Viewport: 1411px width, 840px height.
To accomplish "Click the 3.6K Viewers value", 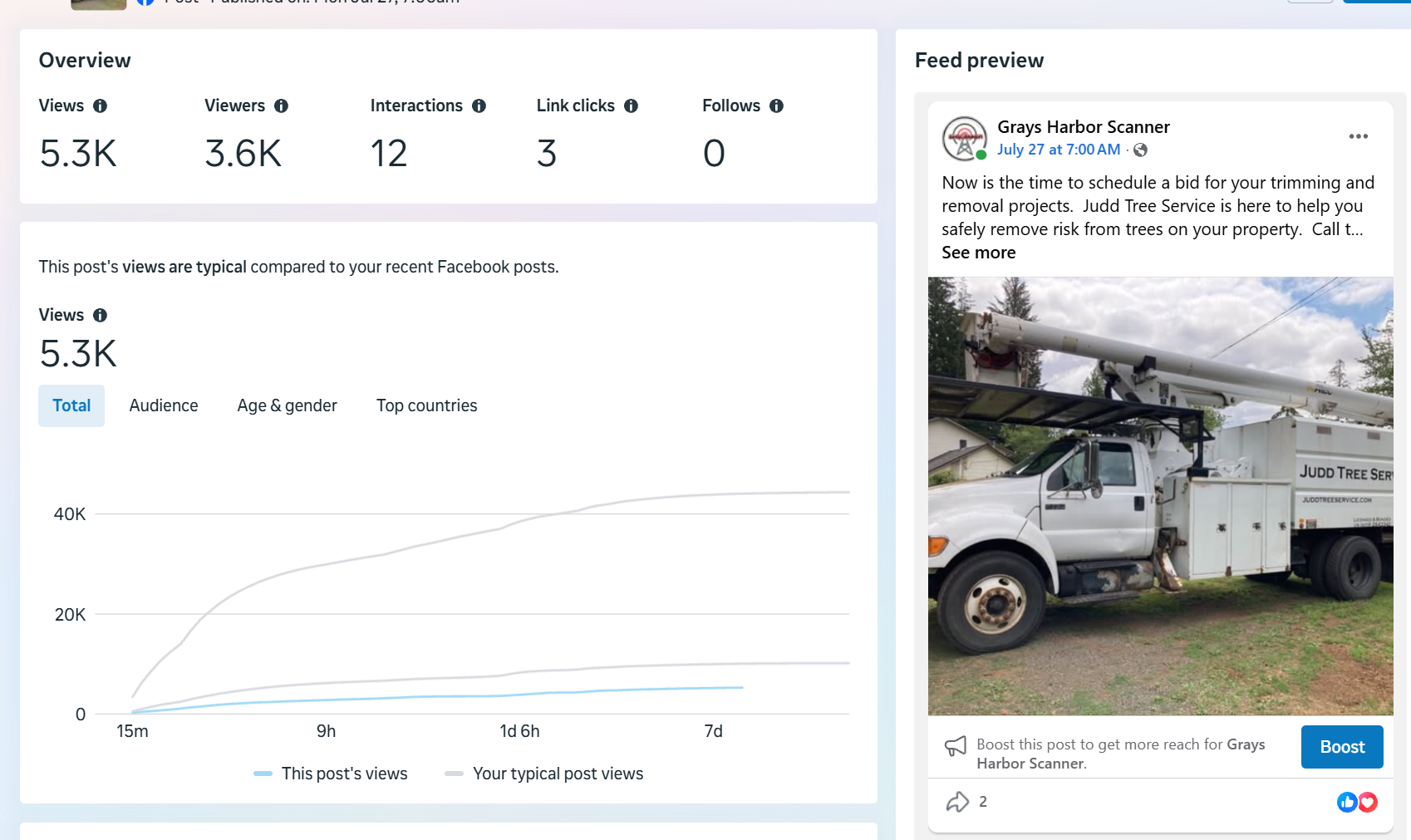I will (243, 154).
